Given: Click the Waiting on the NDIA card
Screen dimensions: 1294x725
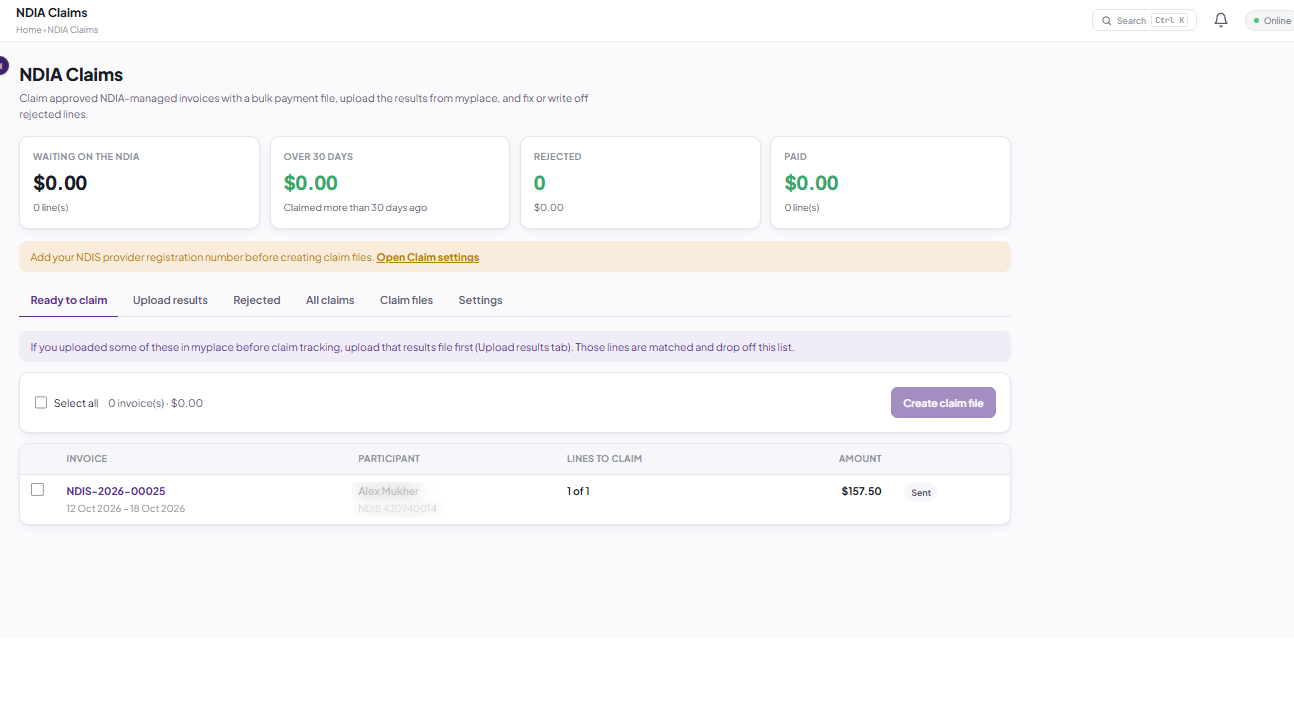Looking at the screenshot, I should (x=139, y=182).
